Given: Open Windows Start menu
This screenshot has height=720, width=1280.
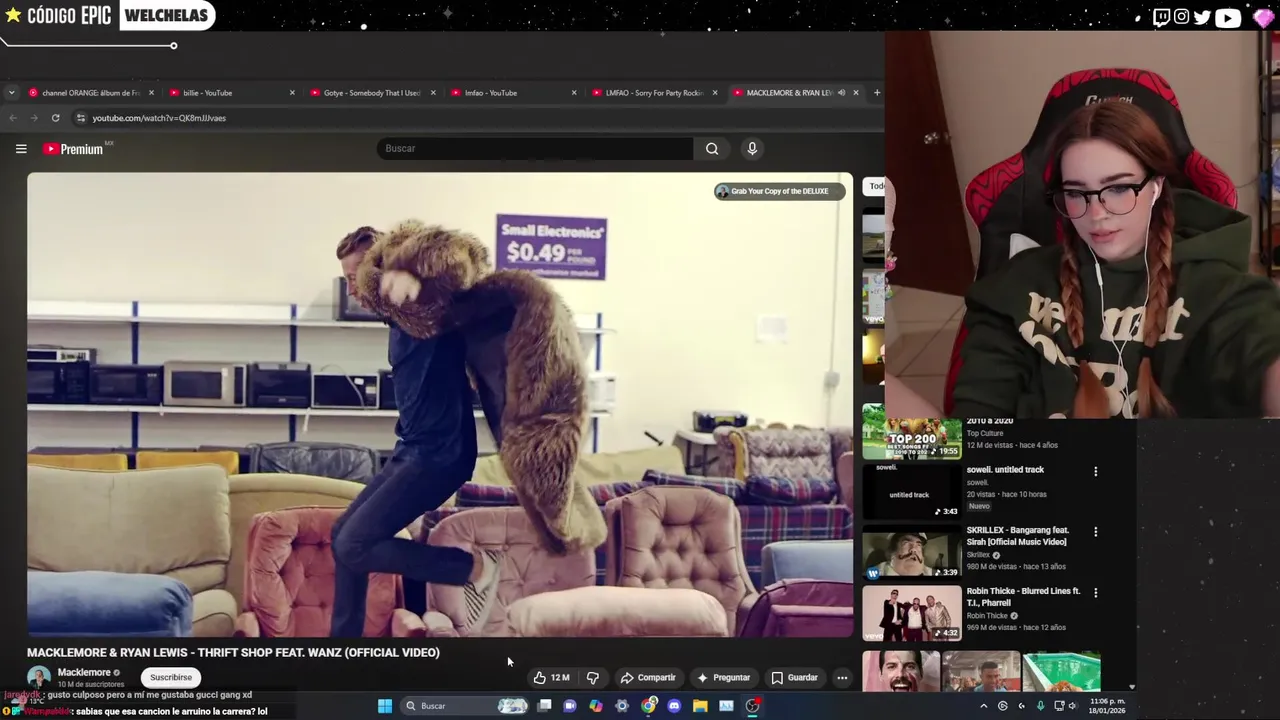Looking at the screenshot, I should pyautogui.click(x=385, y=706).
